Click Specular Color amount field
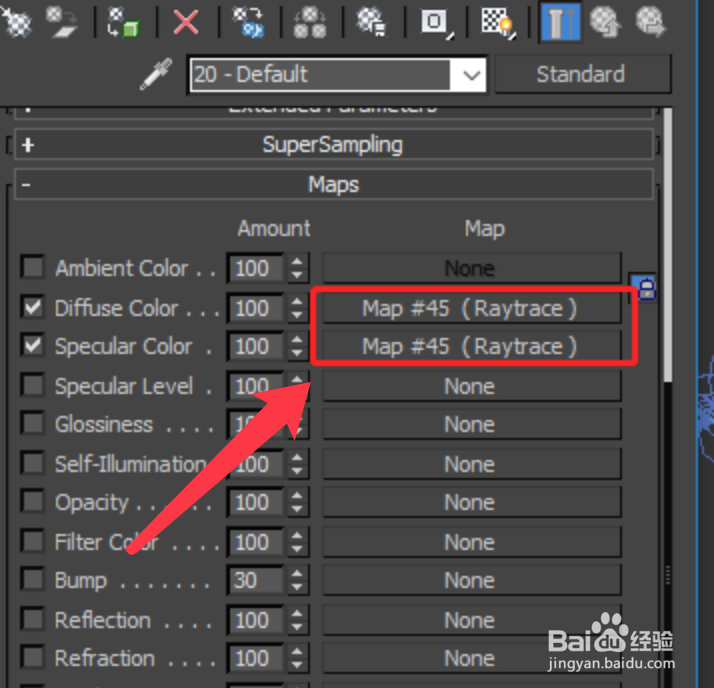This screenshot has height=688, width=714. [256, 347]
